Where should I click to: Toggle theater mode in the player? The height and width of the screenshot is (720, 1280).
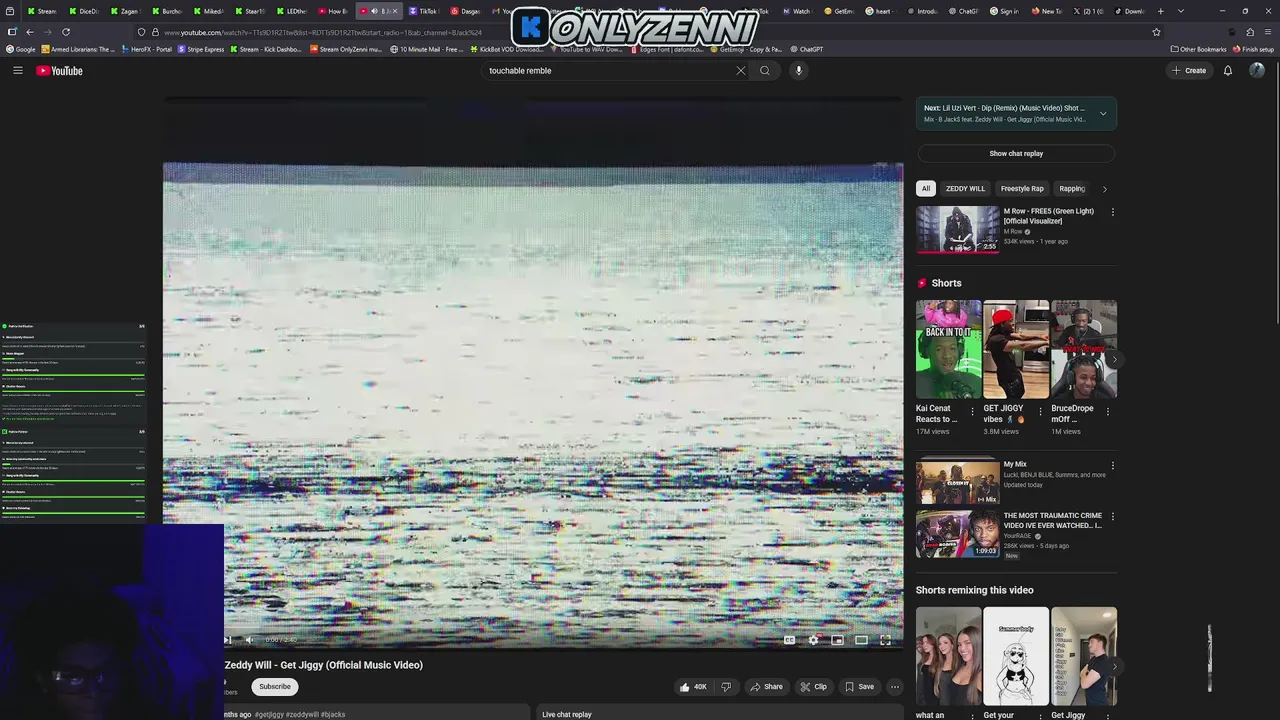coord(861,640)
